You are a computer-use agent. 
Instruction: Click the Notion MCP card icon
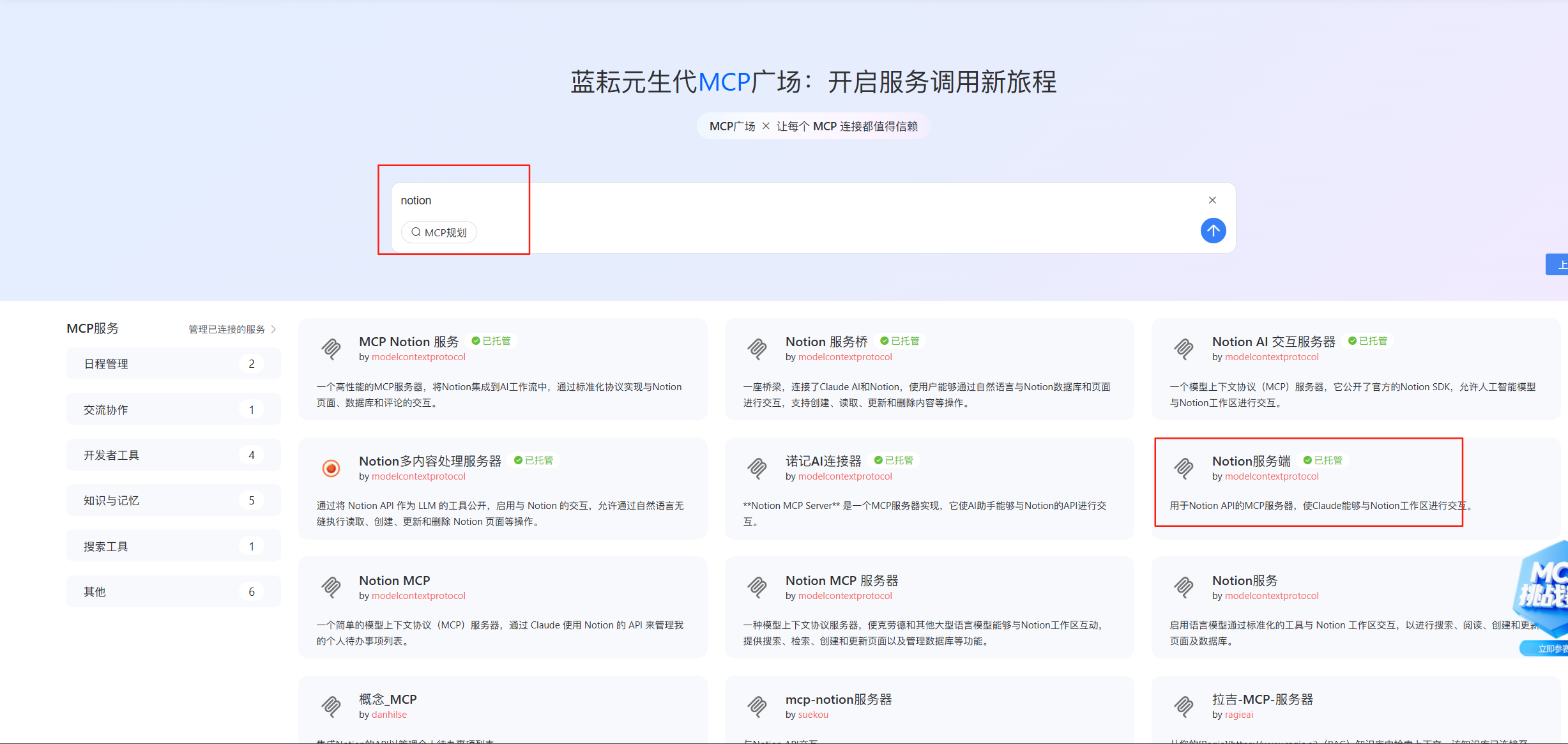tap(331, 587)
